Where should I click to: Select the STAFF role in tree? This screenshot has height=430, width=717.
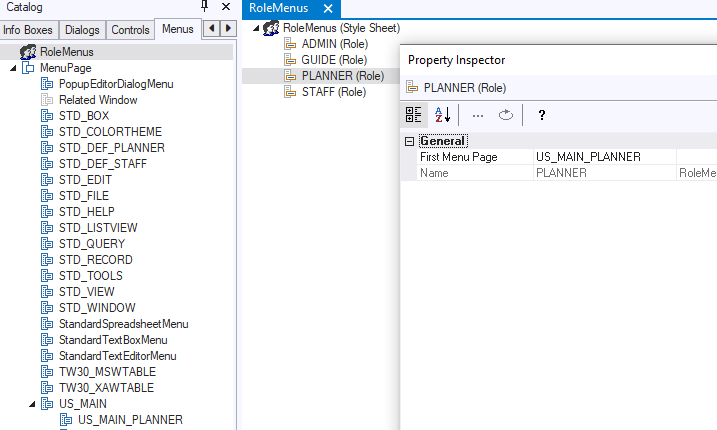(x=333, y=92)
